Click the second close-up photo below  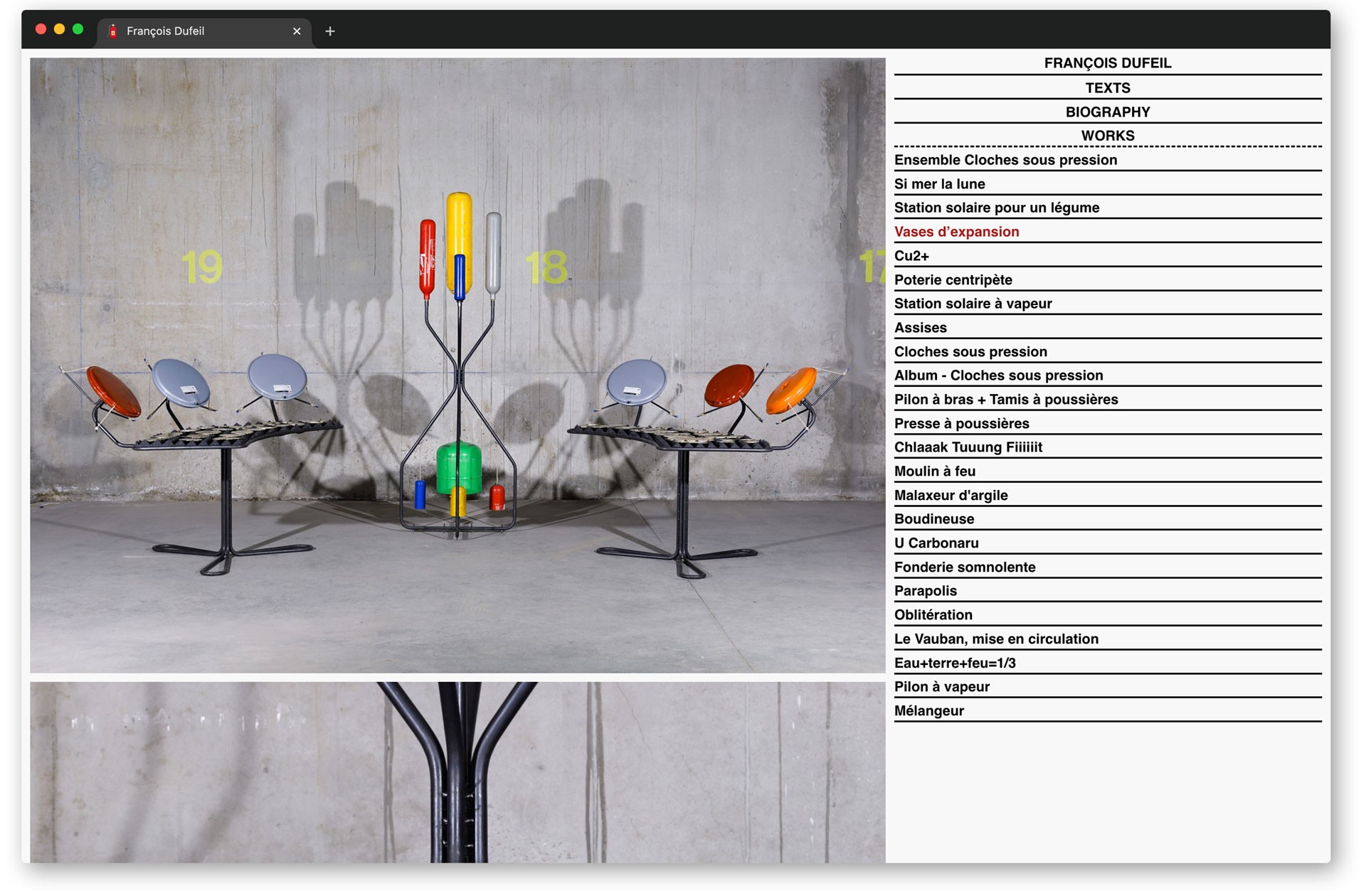click(457, 772)
